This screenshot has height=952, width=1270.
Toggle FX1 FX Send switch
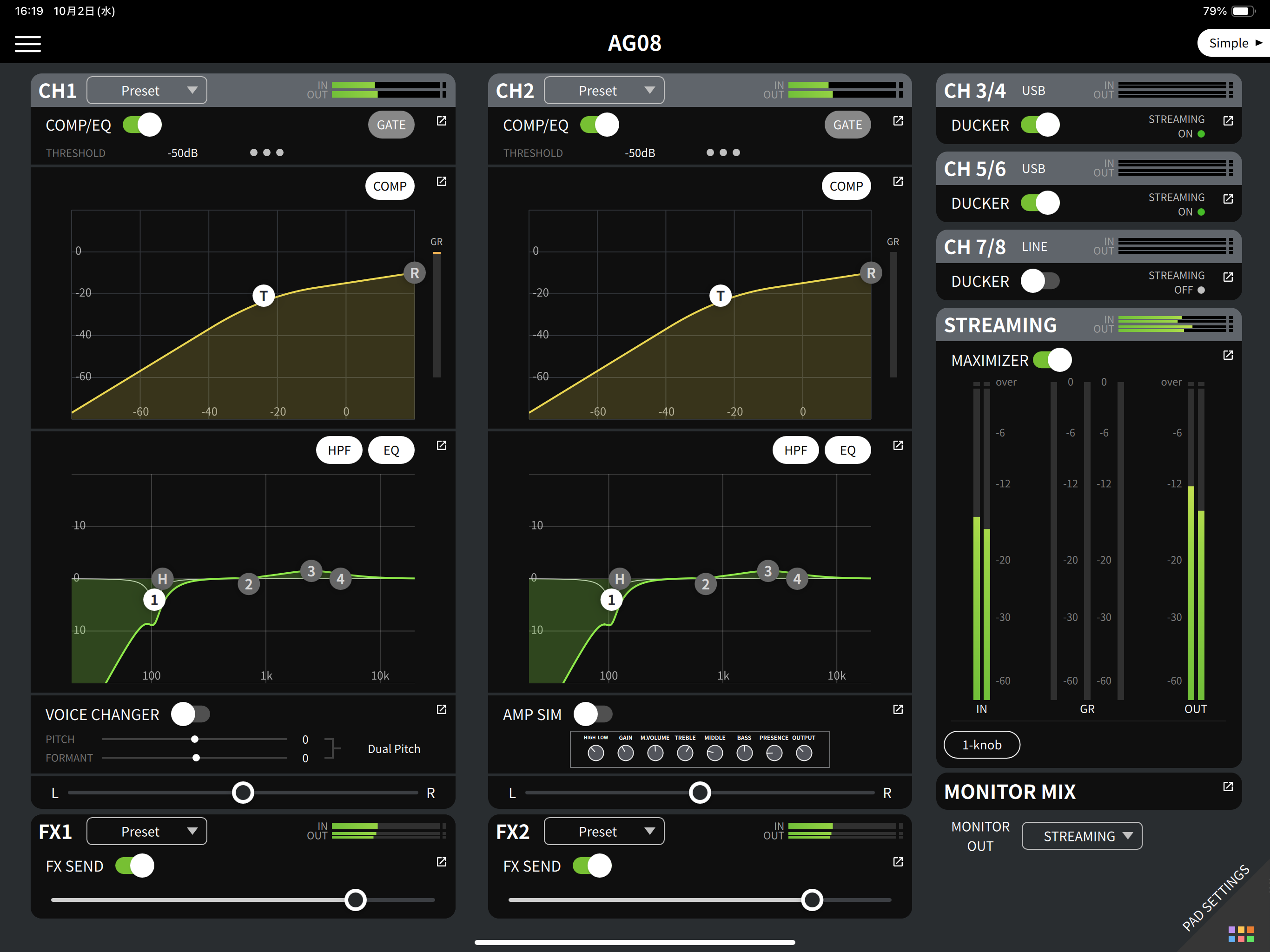135,865
